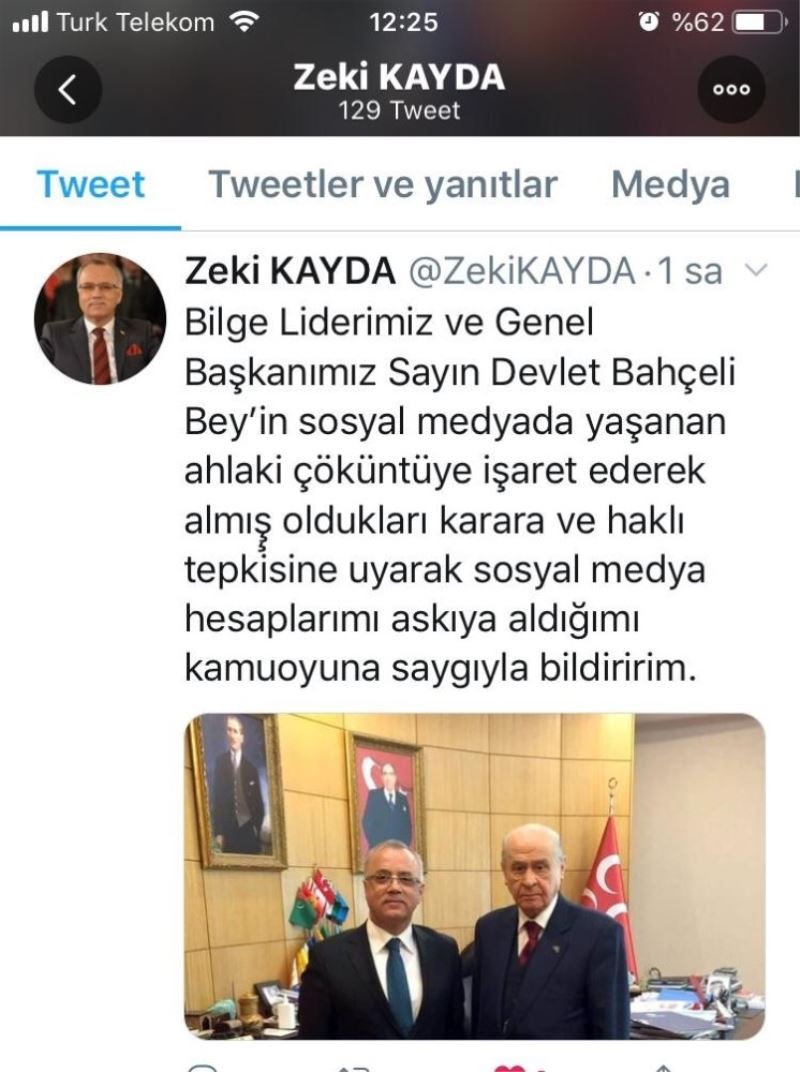This screenshot has height=1072, width=800.
Task: Open the tweet by tapping its text
Action: coord(459,495)
